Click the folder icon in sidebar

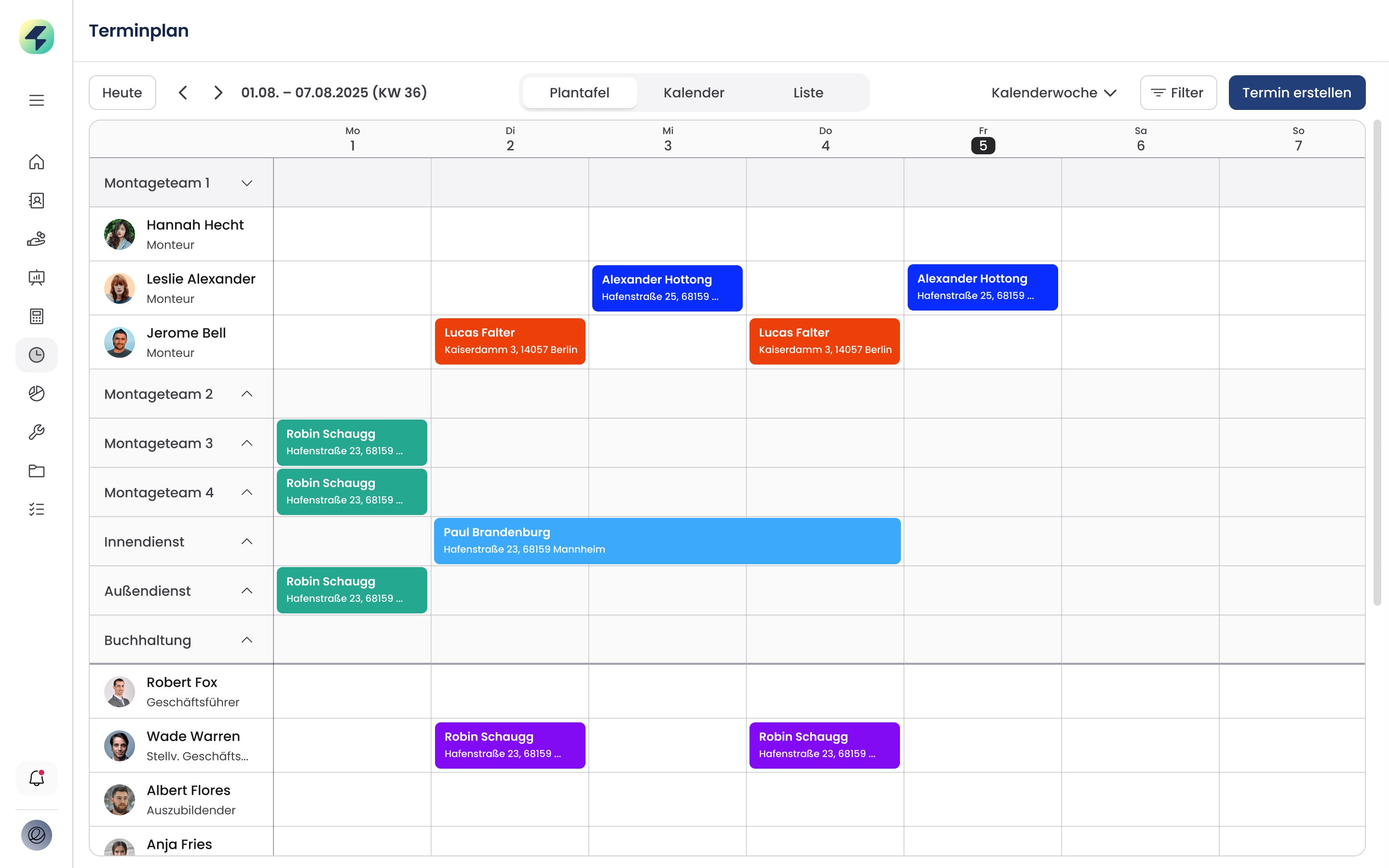pos(37,471)
